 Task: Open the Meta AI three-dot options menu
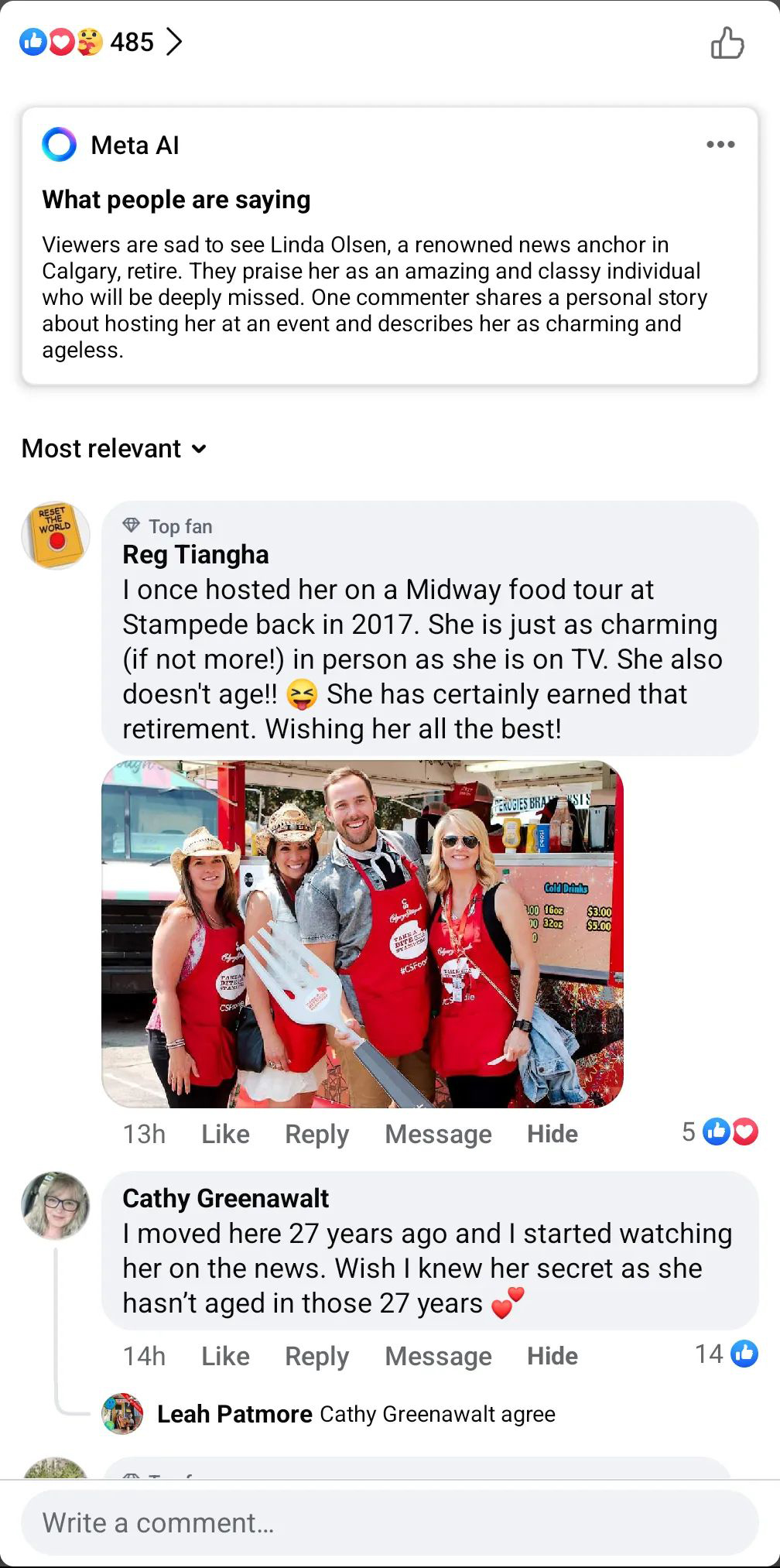(720, 145)
